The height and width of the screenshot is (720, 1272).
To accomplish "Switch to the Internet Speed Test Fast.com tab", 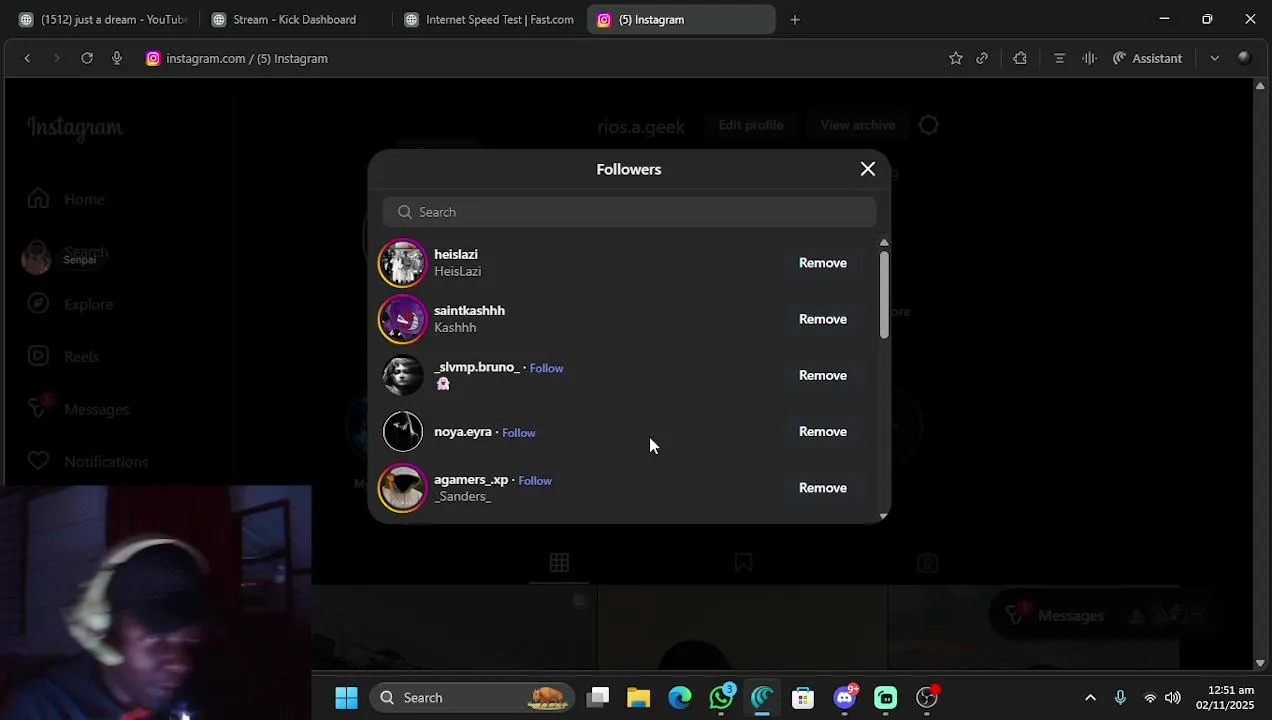I will pos(488,19).
